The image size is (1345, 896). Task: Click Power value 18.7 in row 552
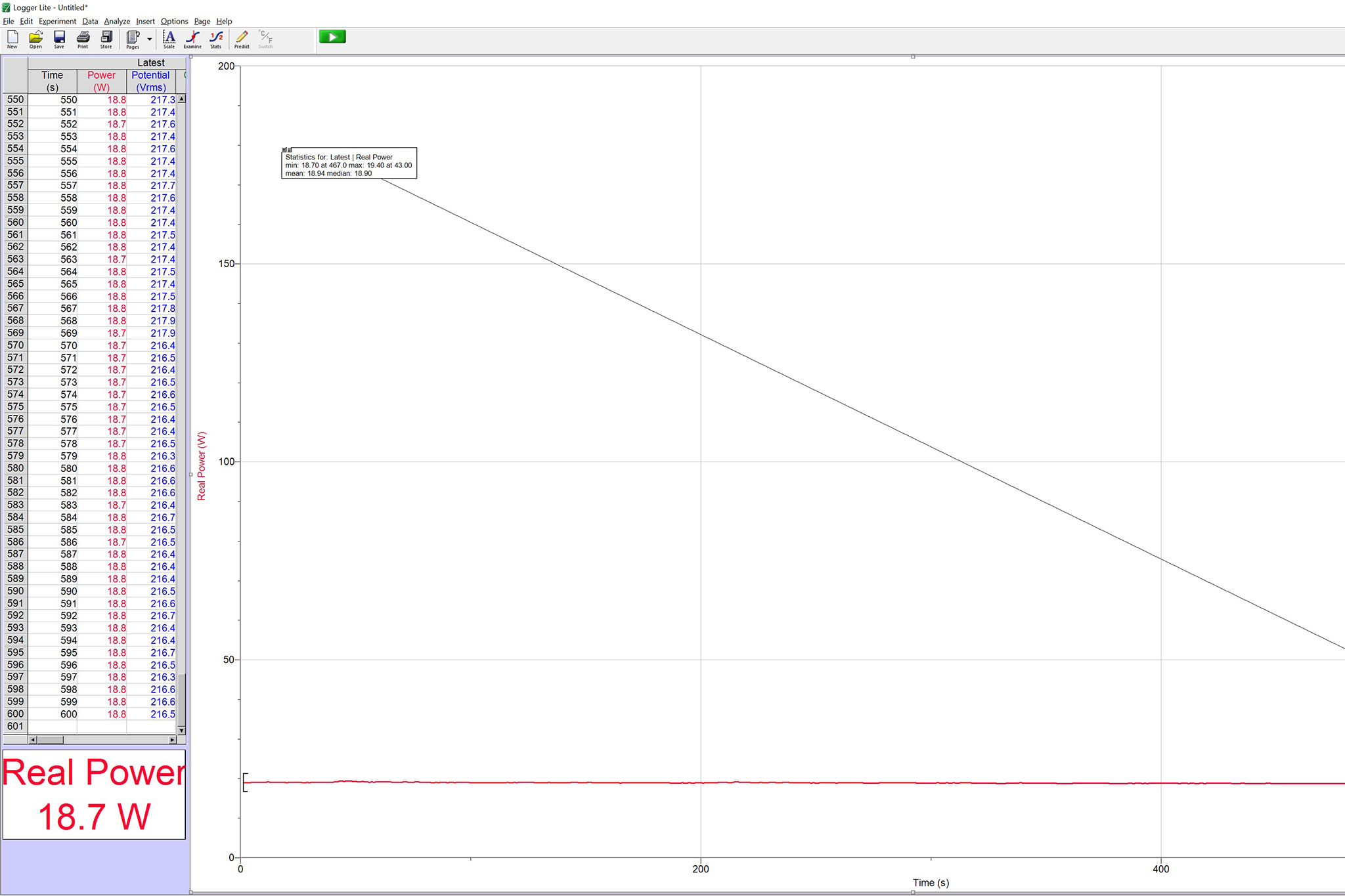(117, 124)
